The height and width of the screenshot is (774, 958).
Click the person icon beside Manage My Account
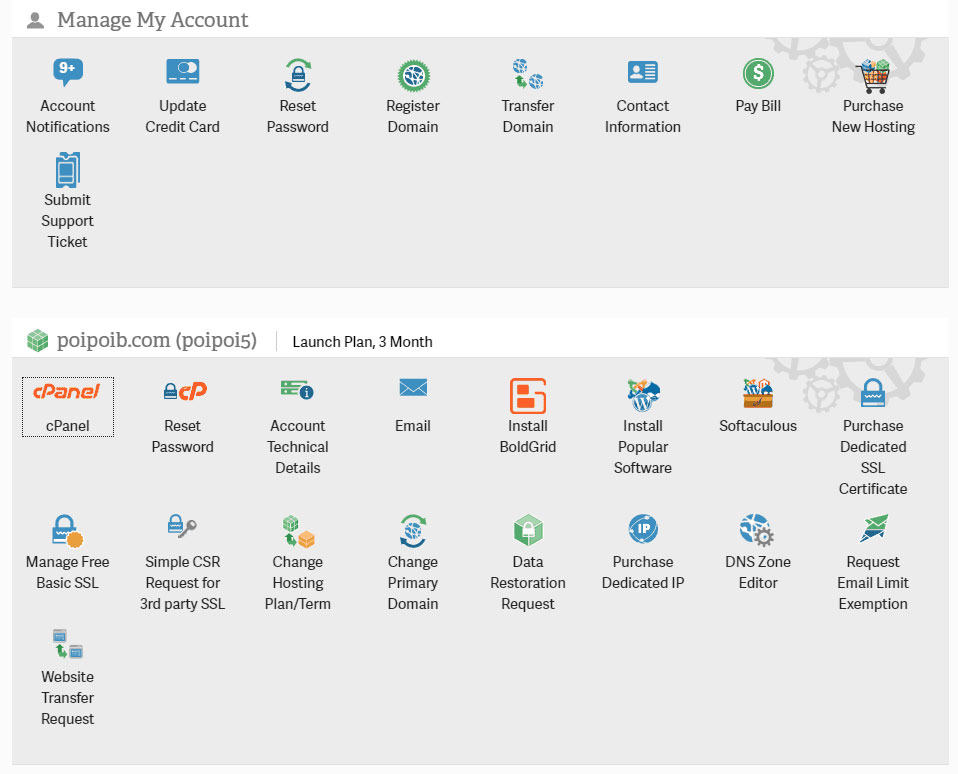pos(35,21)
